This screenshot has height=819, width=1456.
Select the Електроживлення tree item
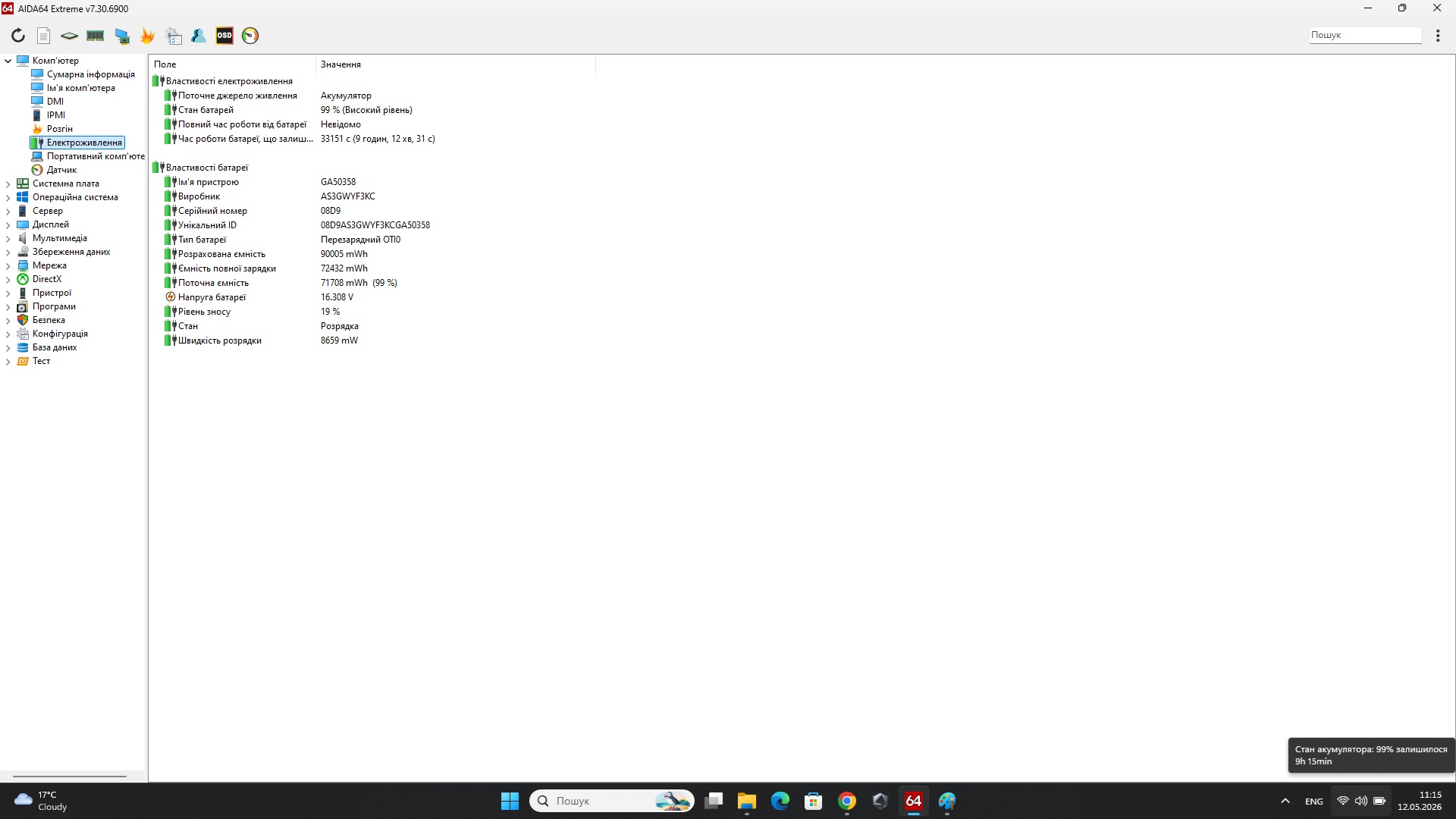(83, 143)
